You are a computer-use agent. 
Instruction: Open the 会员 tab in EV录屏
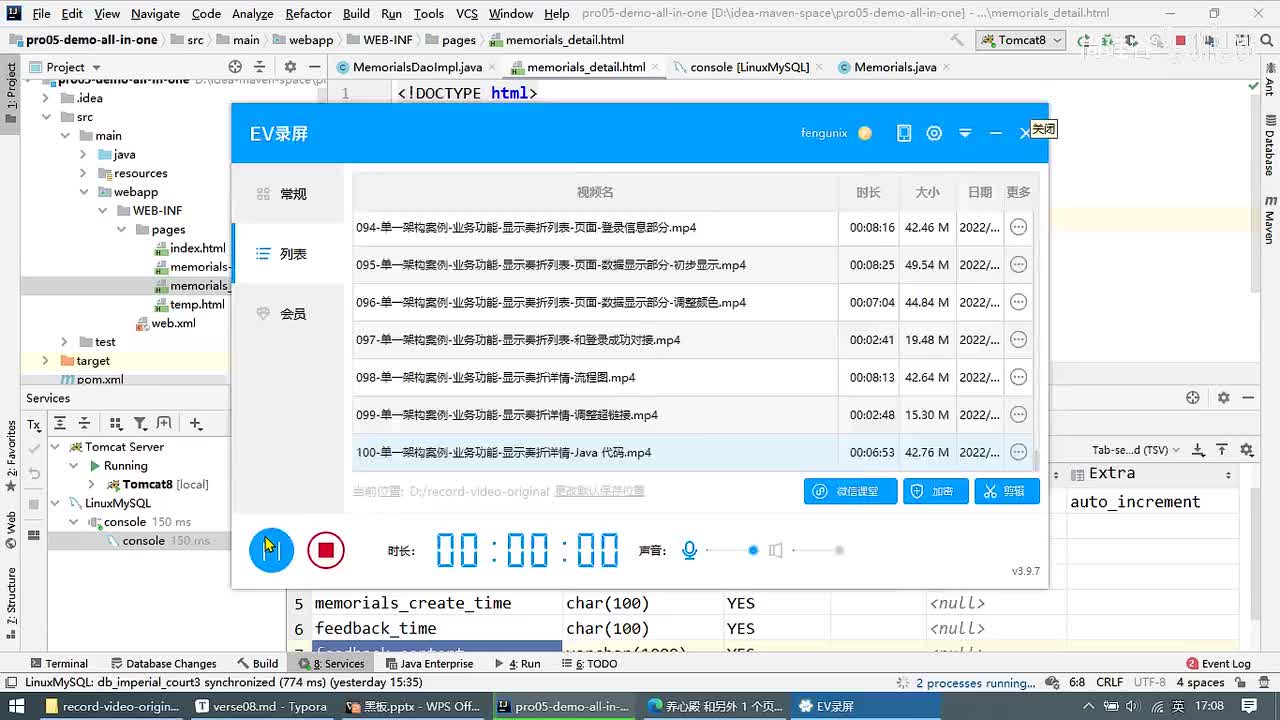click(x=288, y=314)
